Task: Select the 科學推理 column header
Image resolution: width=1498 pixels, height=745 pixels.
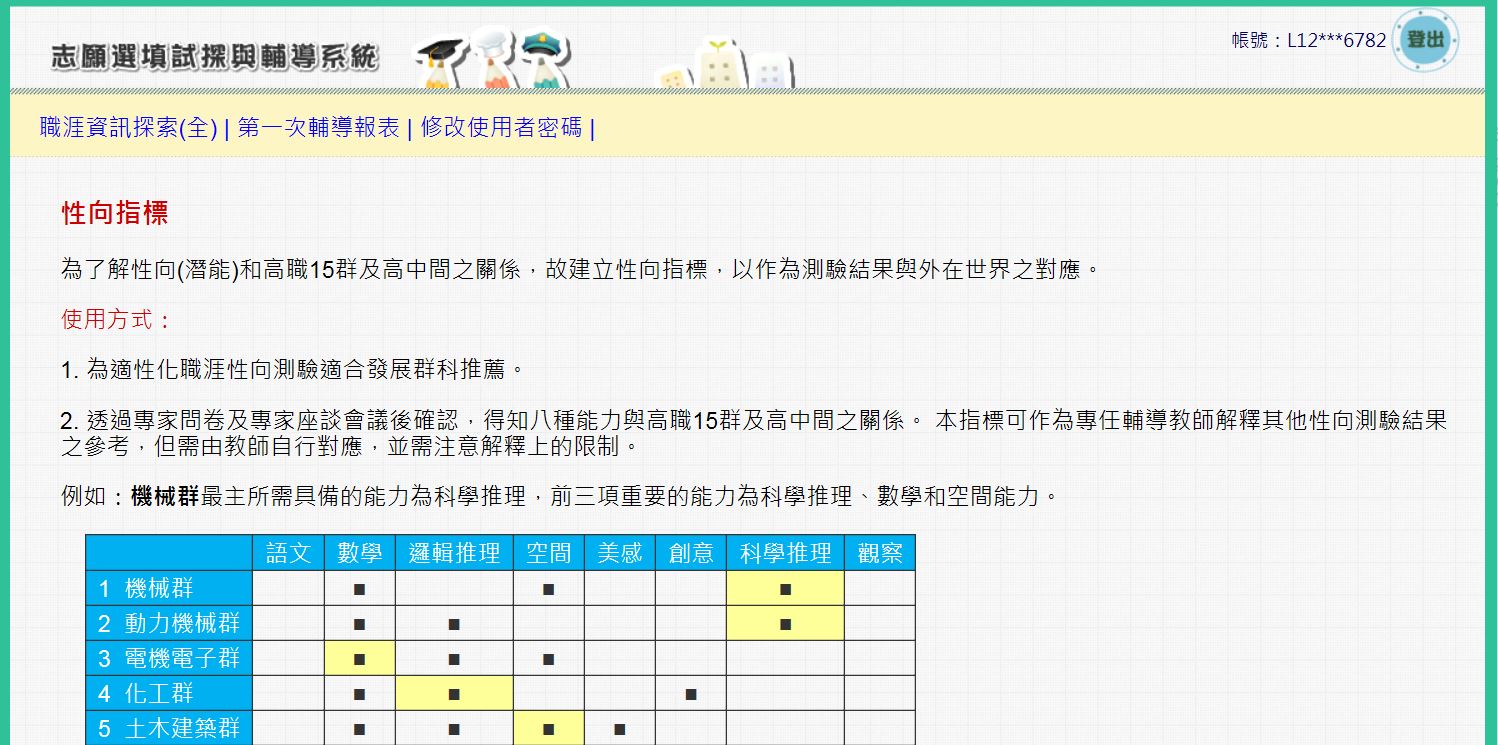Action: (x=785, y=552)
